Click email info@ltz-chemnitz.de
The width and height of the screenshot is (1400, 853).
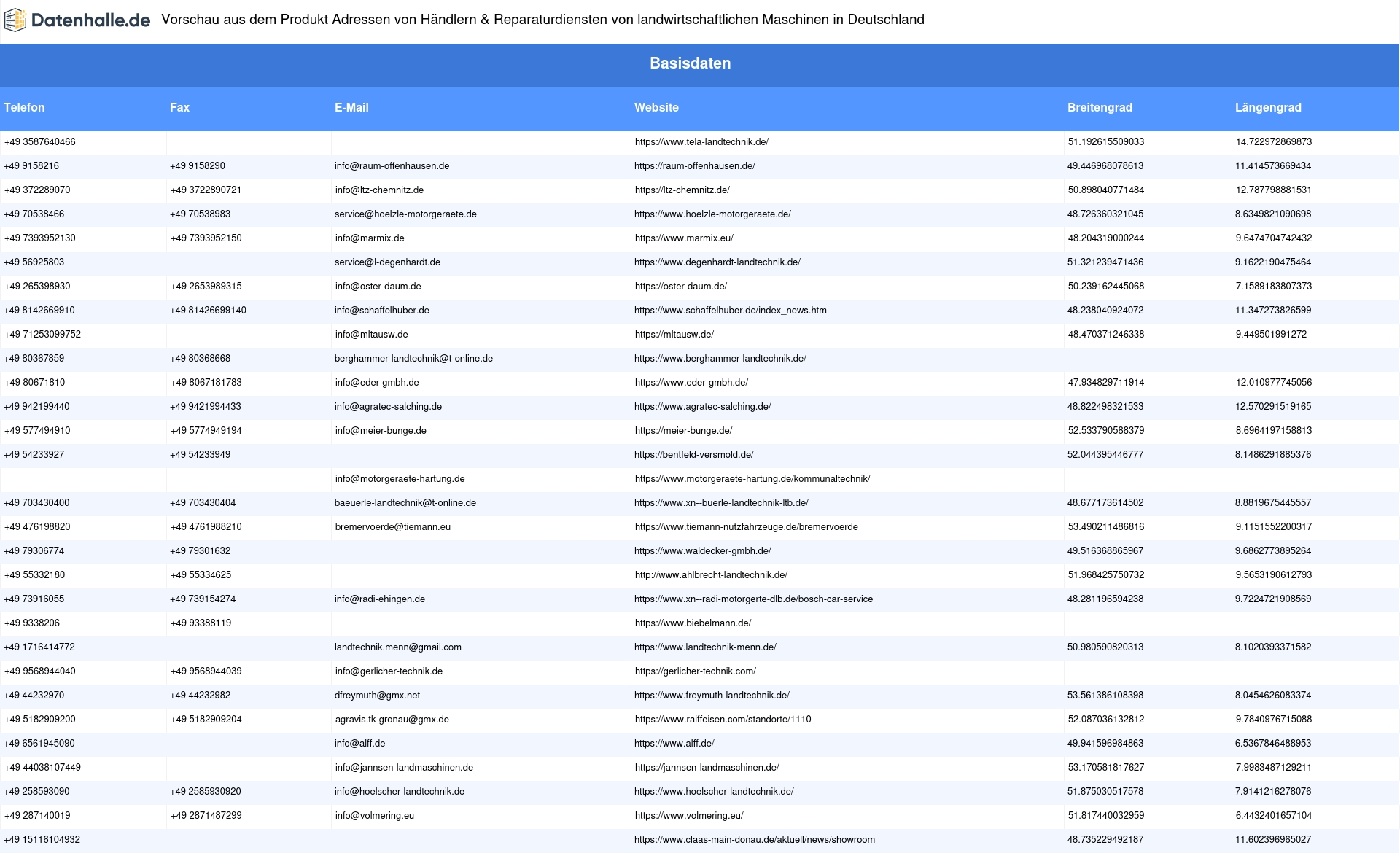pyautogui.click(x=379, y=190)
